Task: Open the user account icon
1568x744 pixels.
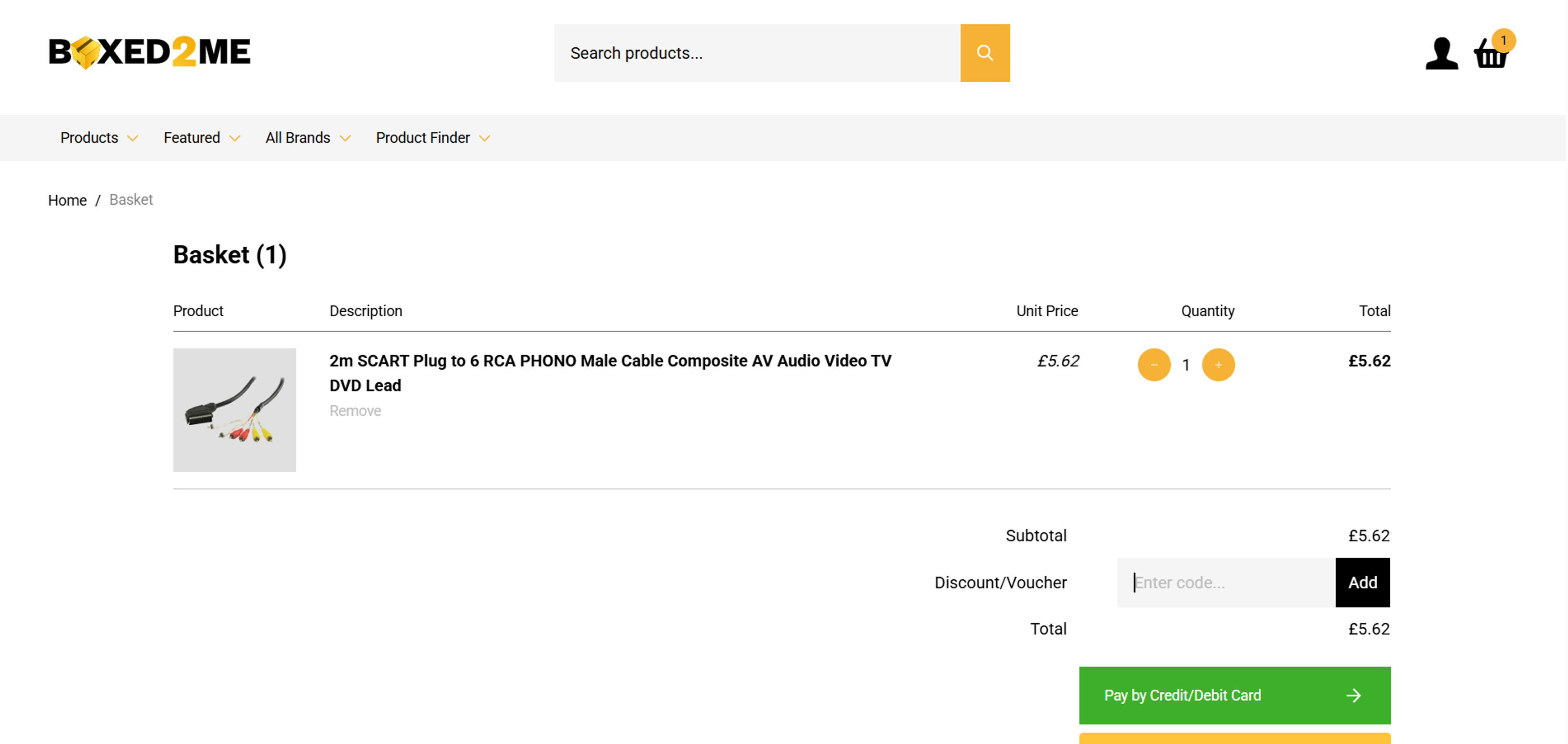Action: coord(1441,54)
